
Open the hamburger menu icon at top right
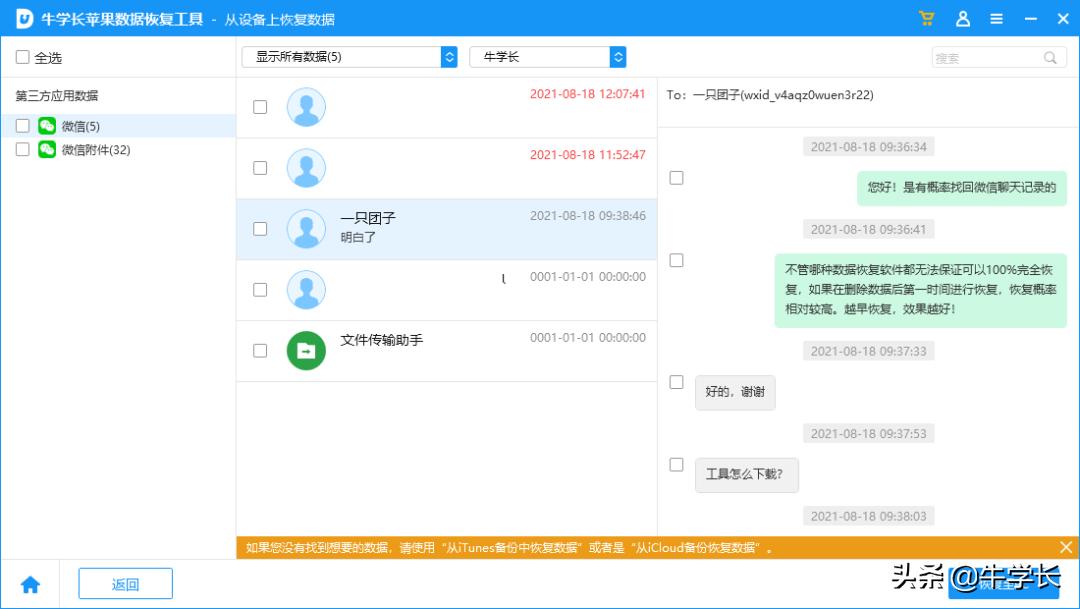coord(996,18)
